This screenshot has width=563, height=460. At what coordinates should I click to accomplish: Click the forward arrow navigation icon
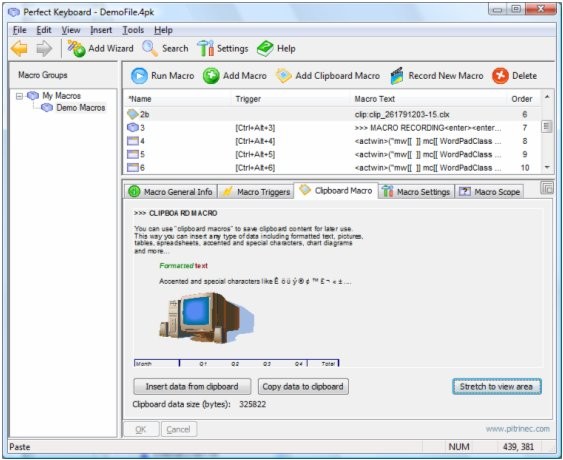[x=44, y=48]
